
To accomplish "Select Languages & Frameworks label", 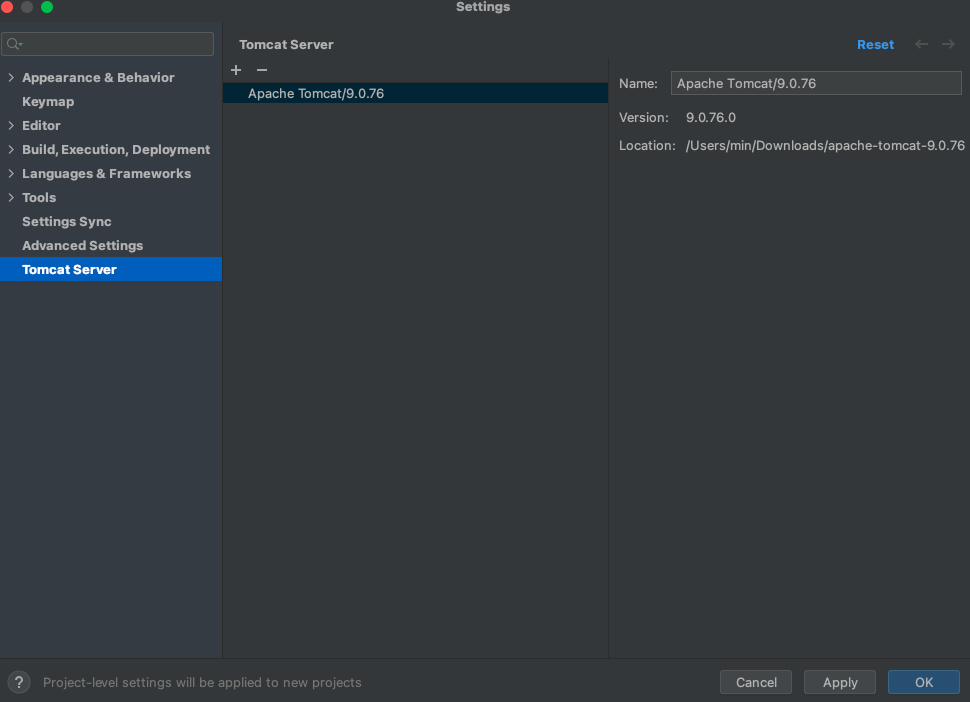I will pos(106,174).
